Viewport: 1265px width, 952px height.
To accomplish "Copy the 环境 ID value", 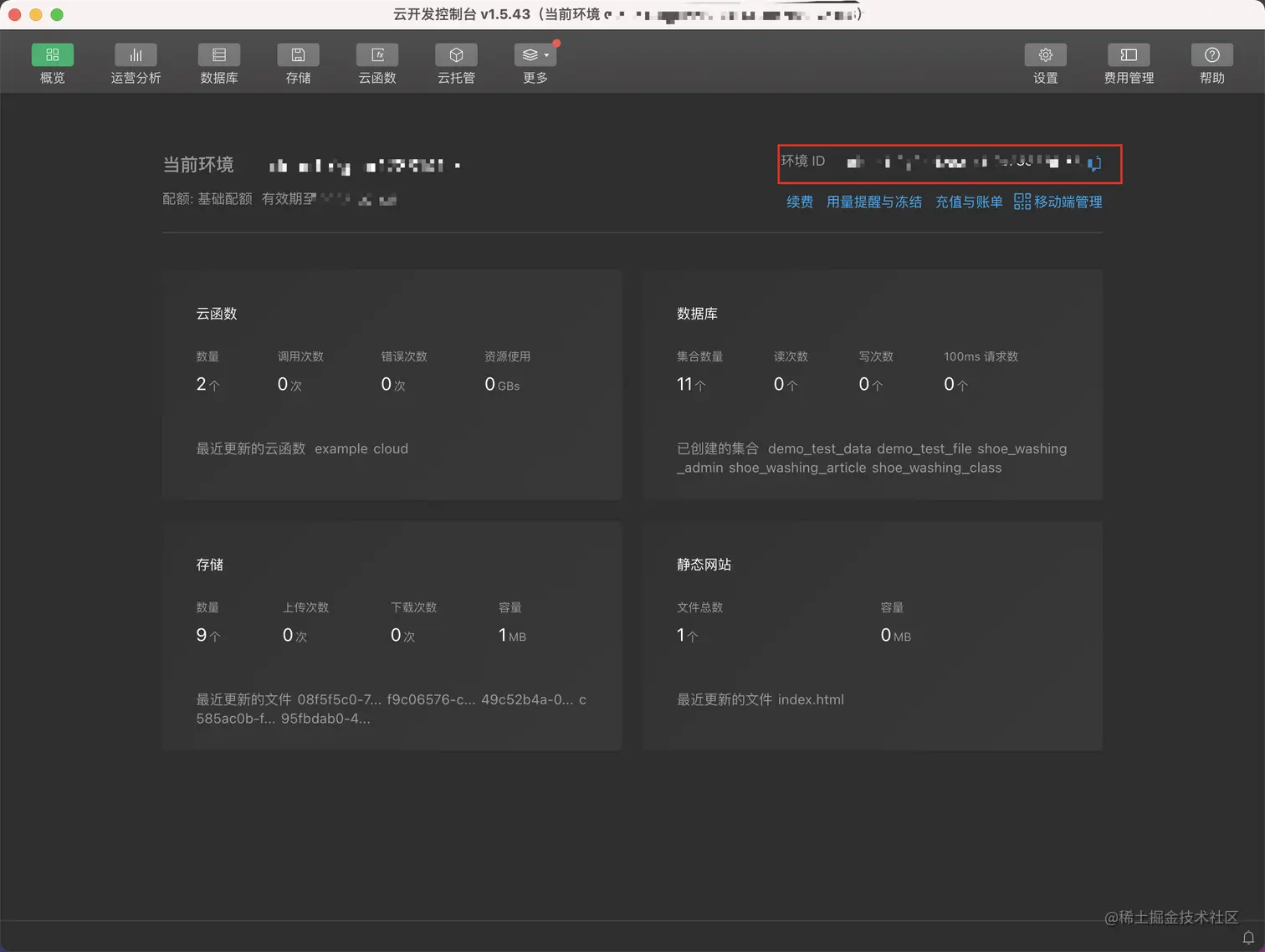I will point(1094,163).
